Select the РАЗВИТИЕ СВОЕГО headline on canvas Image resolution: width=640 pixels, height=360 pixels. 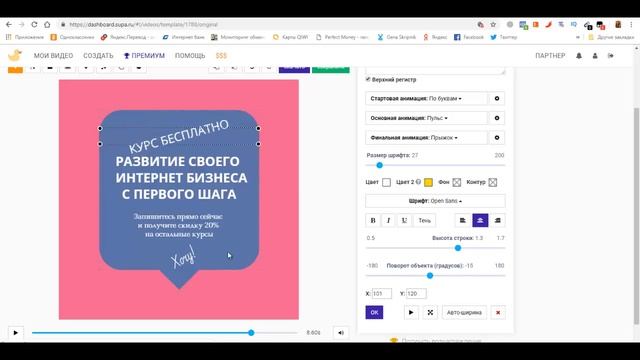pyautogui.click(x=181, y=178)
